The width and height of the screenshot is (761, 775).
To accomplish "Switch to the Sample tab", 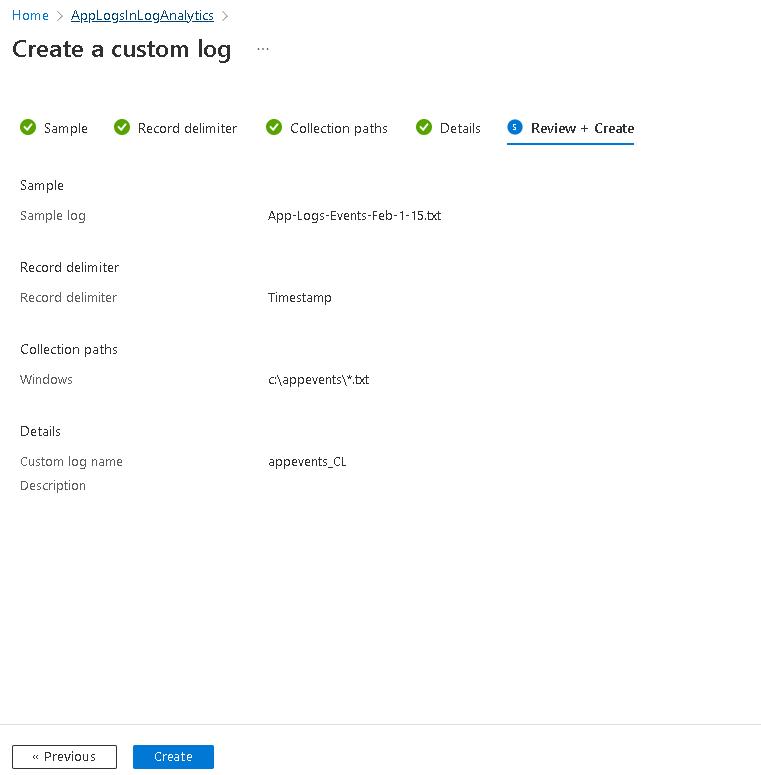I will [65, 128].
